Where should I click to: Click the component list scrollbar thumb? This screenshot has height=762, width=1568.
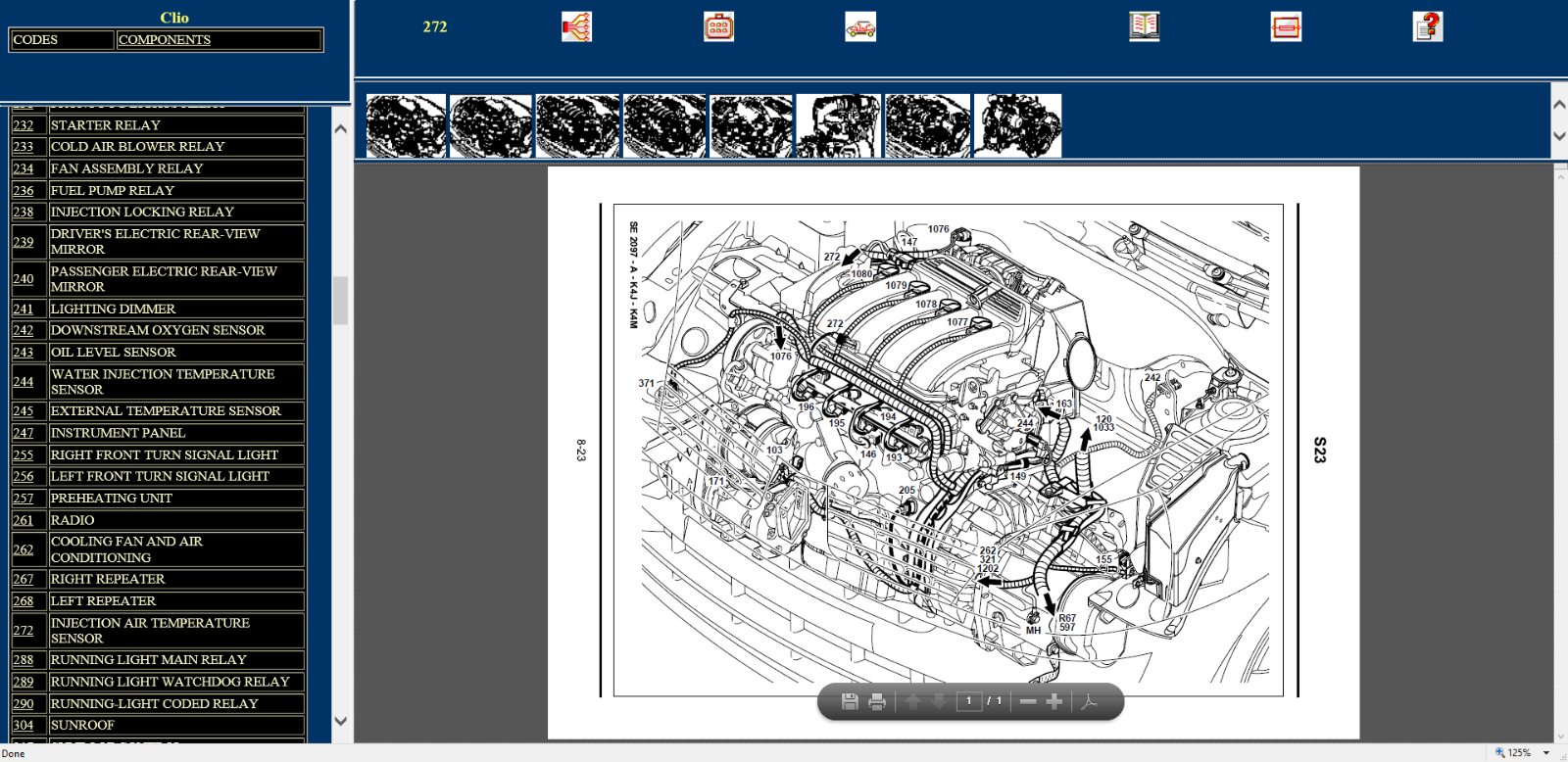coord(340,300)
